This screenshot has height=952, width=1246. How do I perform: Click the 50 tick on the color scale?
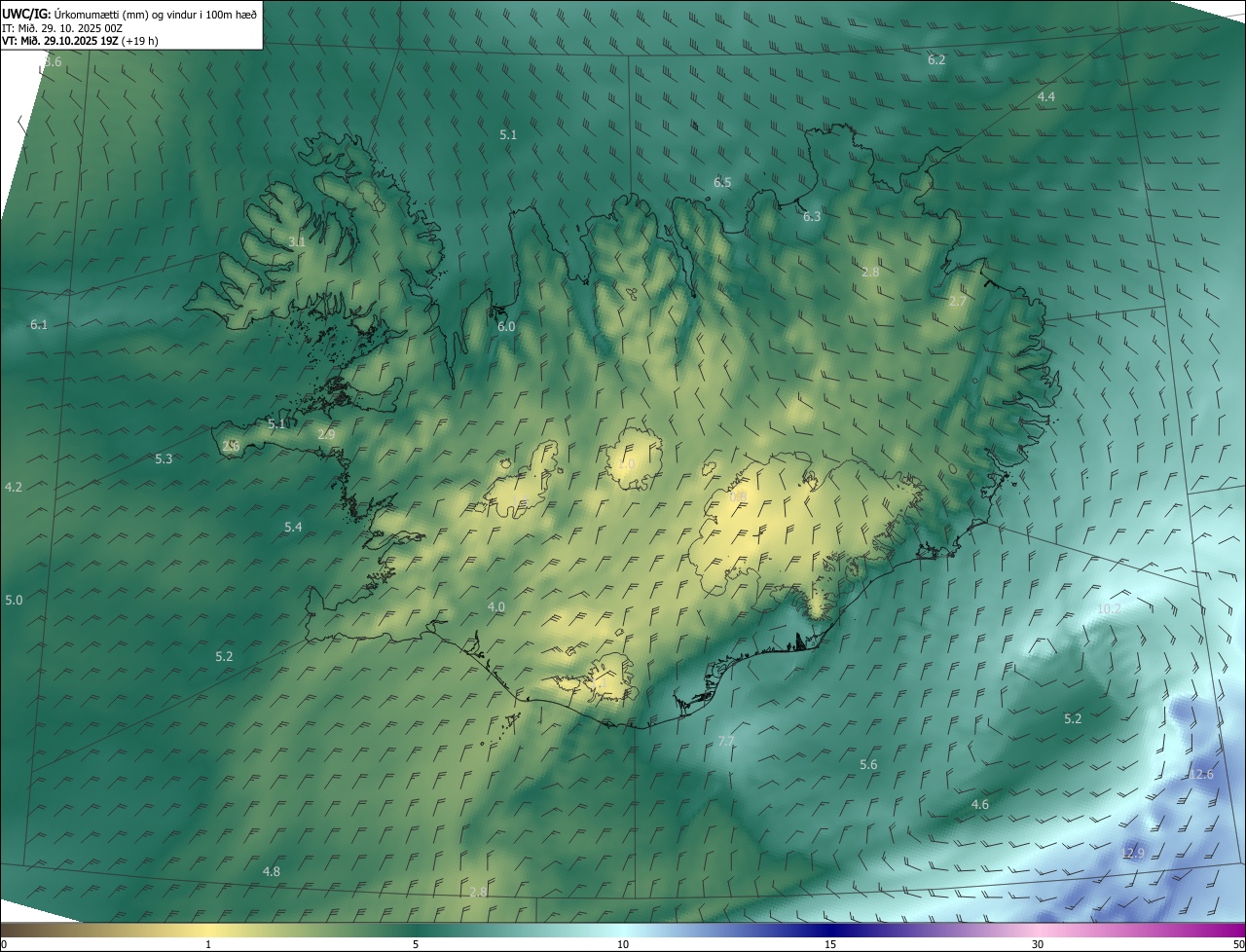point(1239,945)
